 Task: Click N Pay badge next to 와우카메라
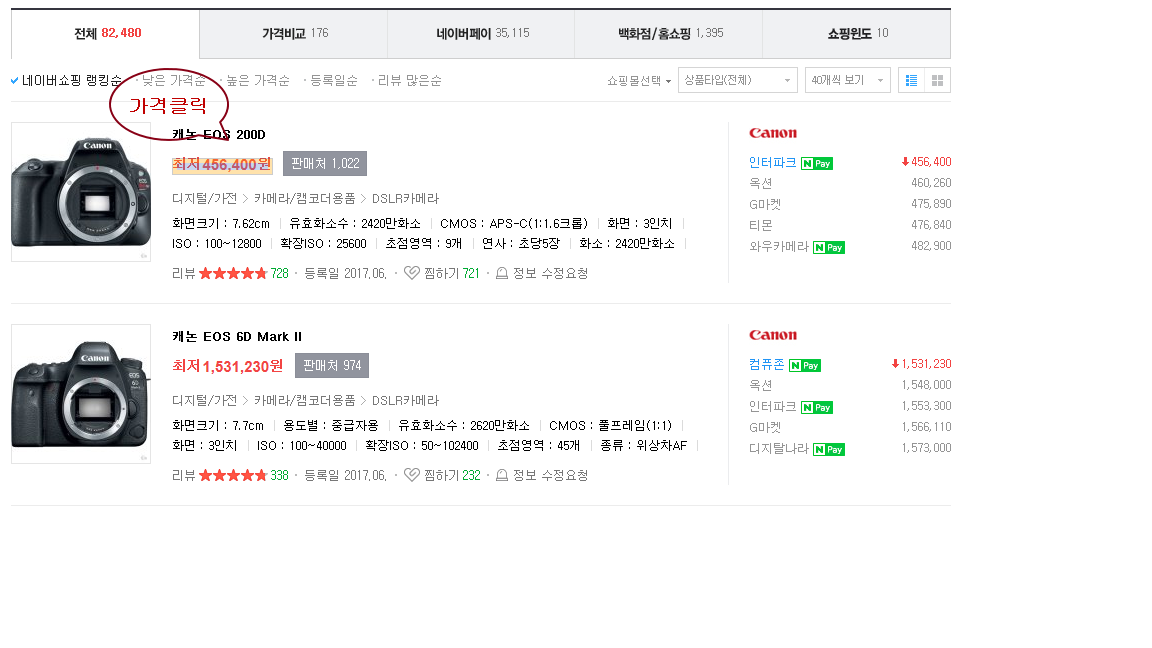pyautogui.click(x=829, y=248)
